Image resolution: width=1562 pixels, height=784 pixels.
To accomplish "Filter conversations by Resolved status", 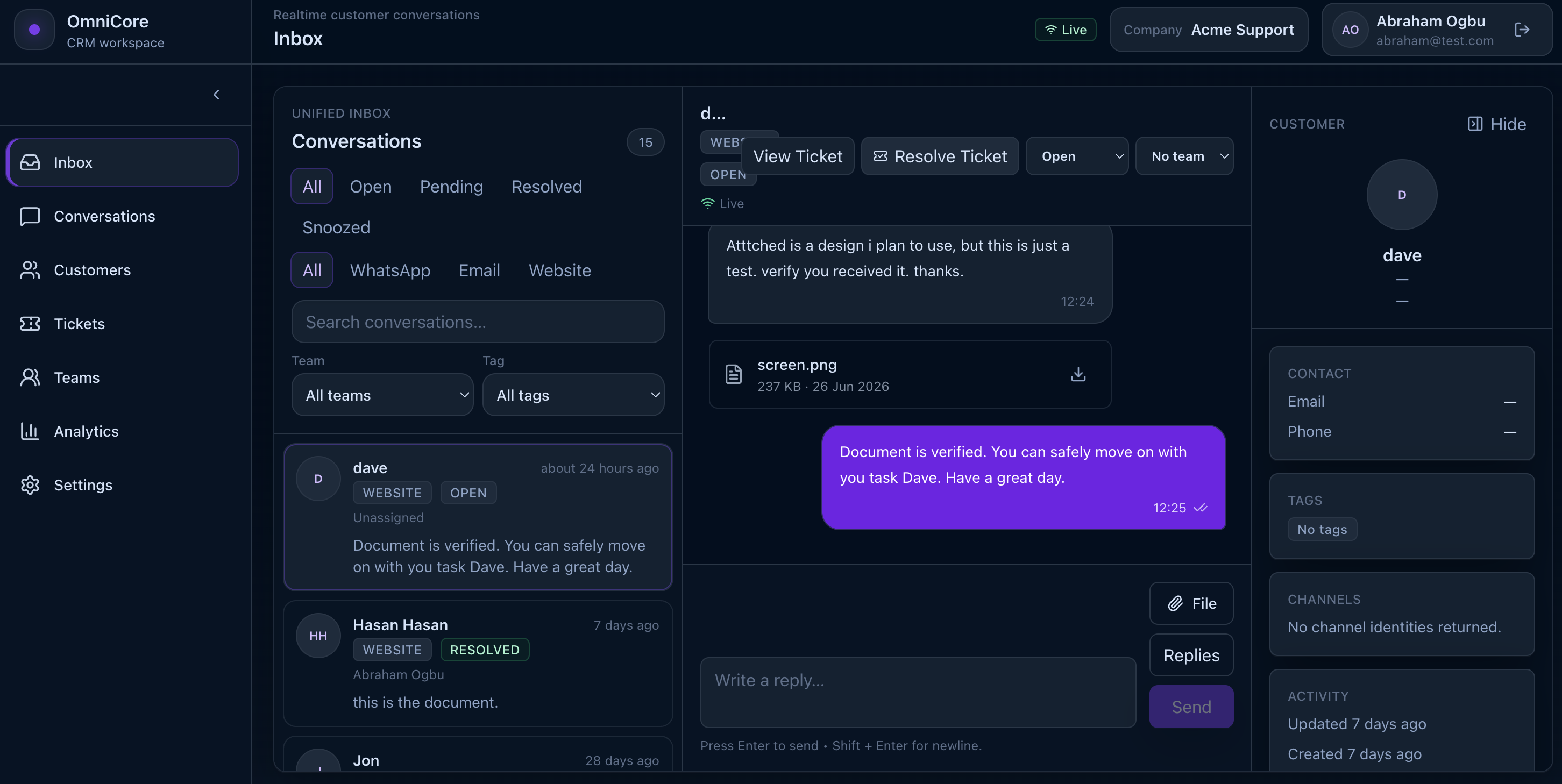I will coord(547,186).
